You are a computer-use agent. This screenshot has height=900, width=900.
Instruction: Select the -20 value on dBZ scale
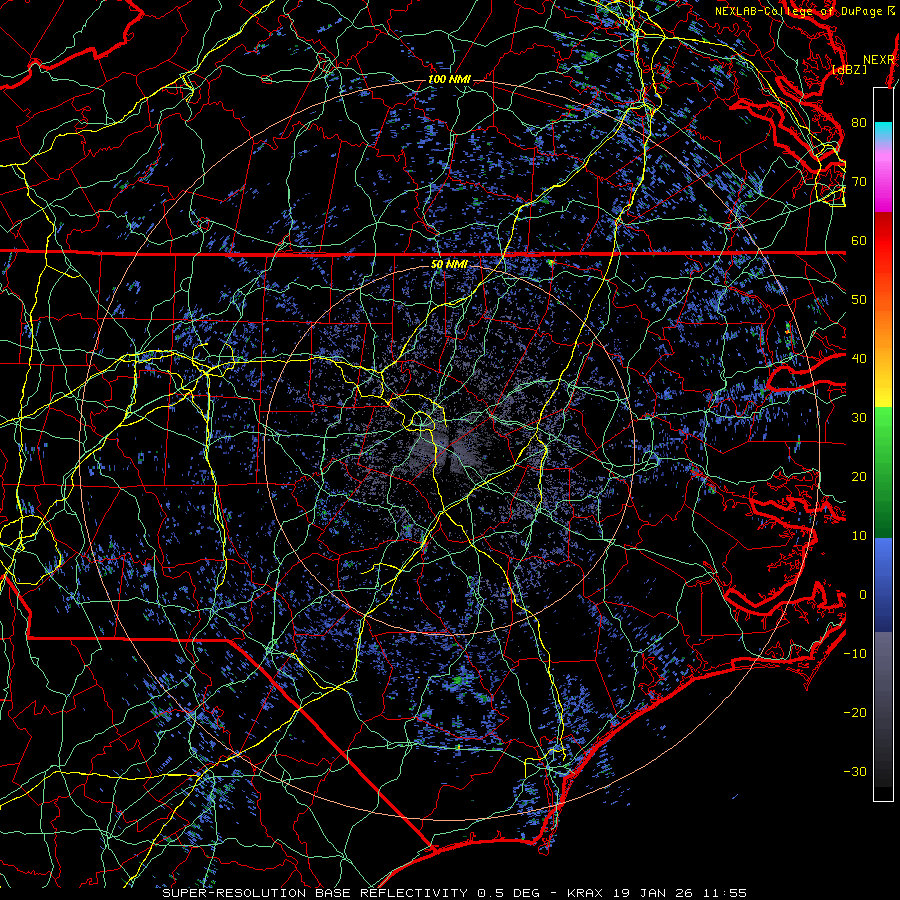[x=855, y=713]
